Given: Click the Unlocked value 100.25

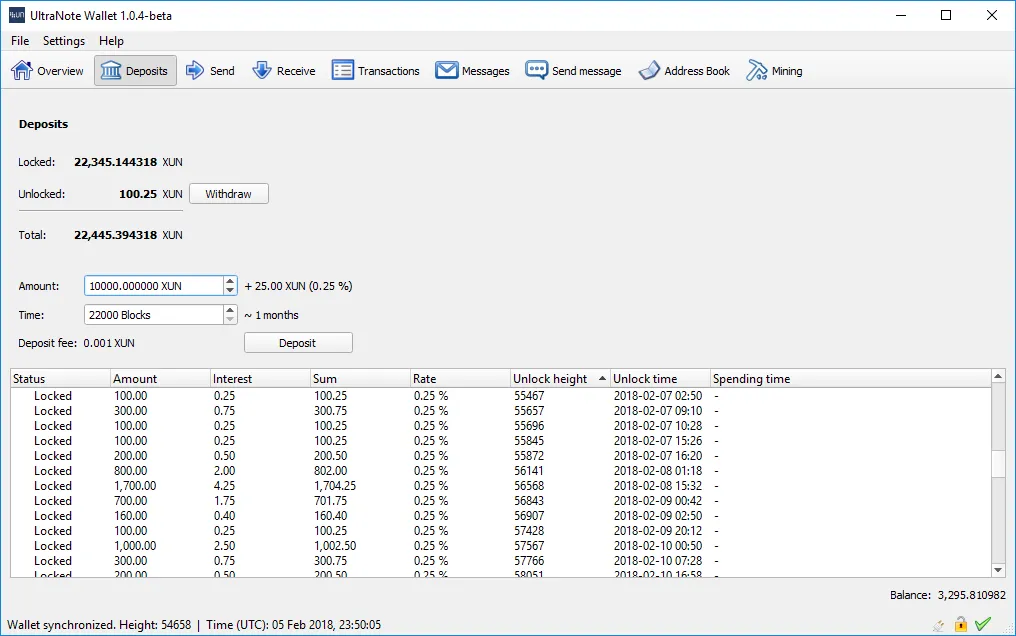Looking at the screenshot, I should pos(138,194).
